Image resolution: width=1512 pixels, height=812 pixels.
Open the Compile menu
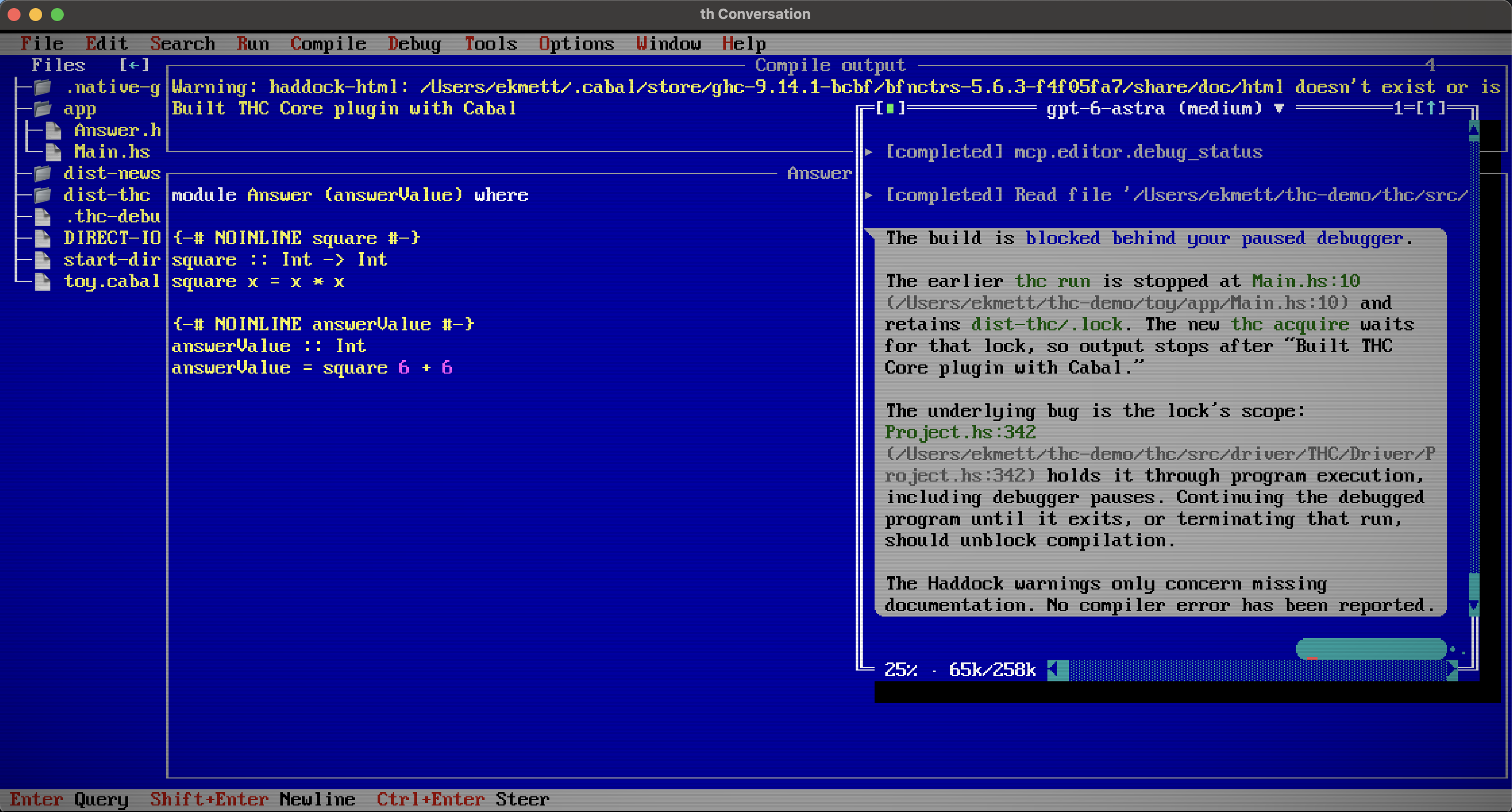pos(328,43)
